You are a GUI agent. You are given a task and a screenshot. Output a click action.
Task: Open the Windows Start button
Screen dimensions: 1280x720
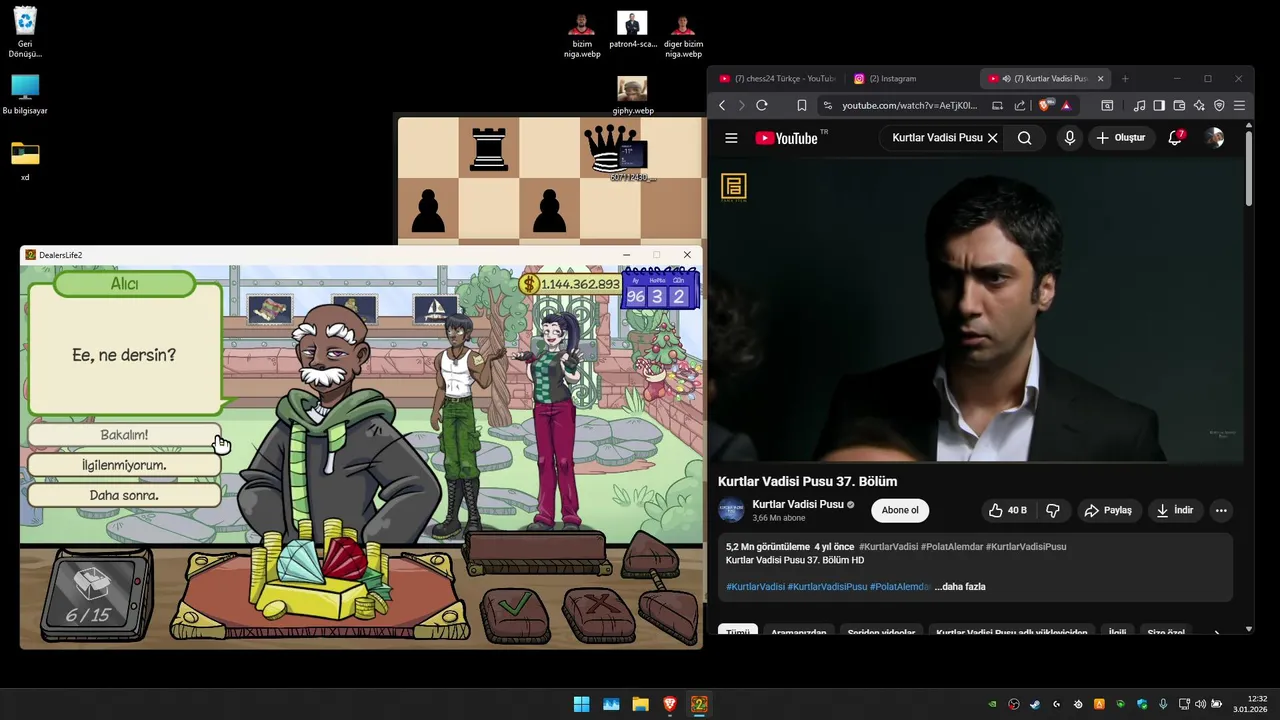point(581,704)
